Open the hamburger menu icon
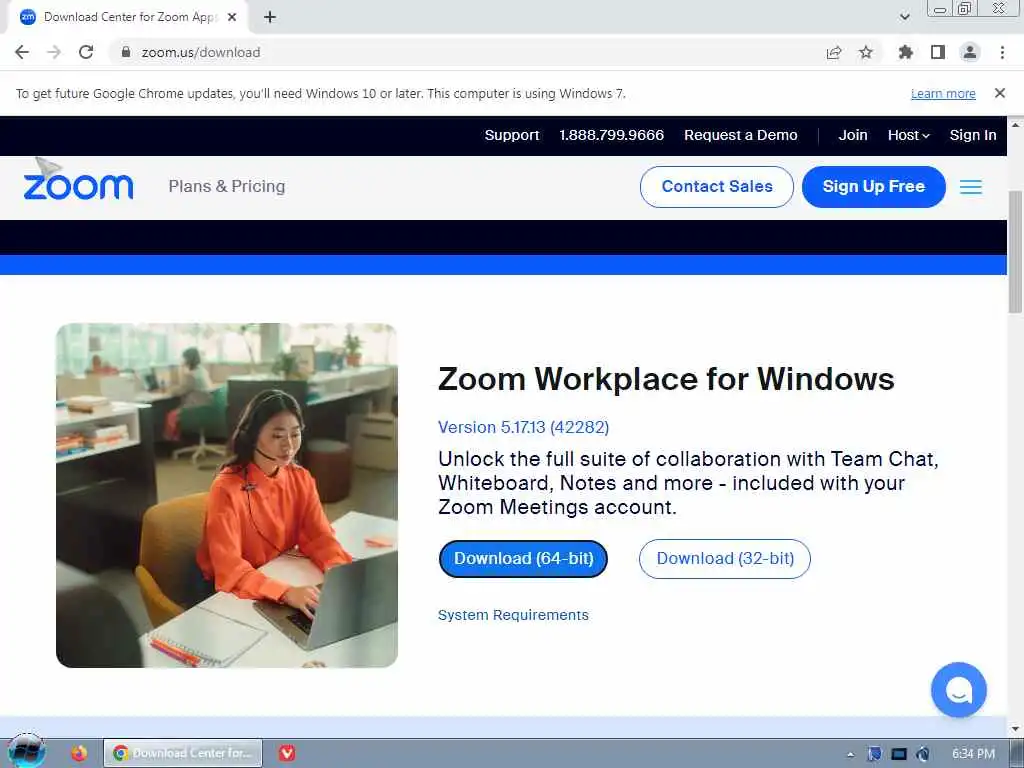The image size is (1024, 768). 970,187
